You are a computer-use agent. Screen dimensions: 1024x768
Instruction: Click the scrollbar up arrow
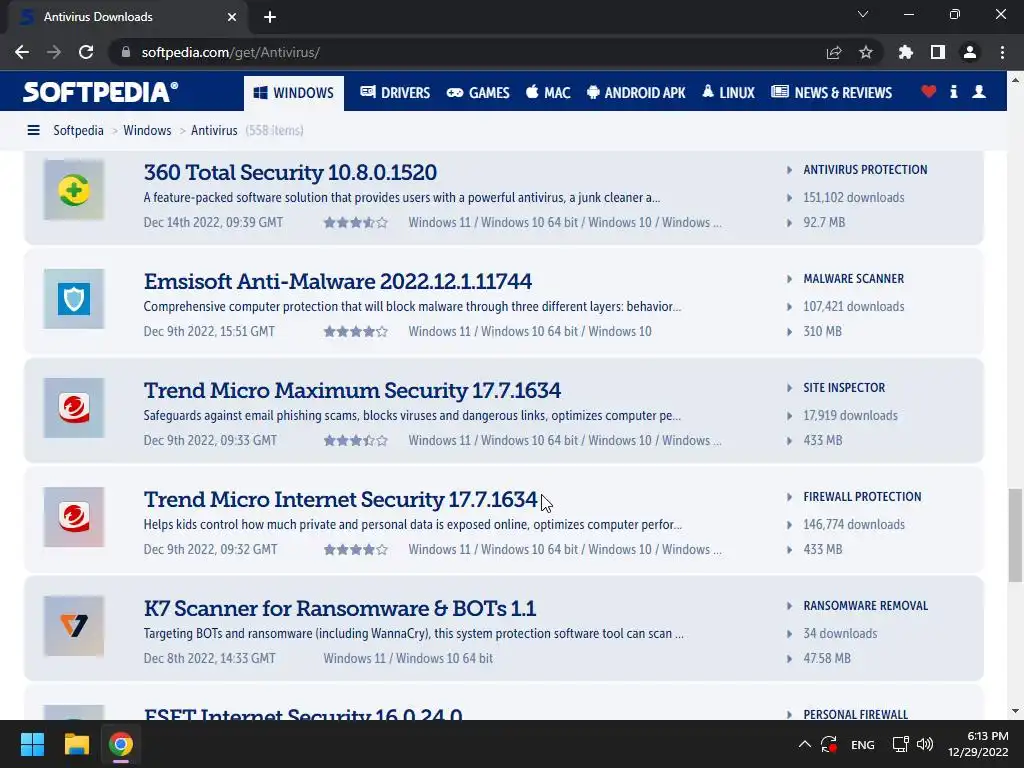[1015, 81]
